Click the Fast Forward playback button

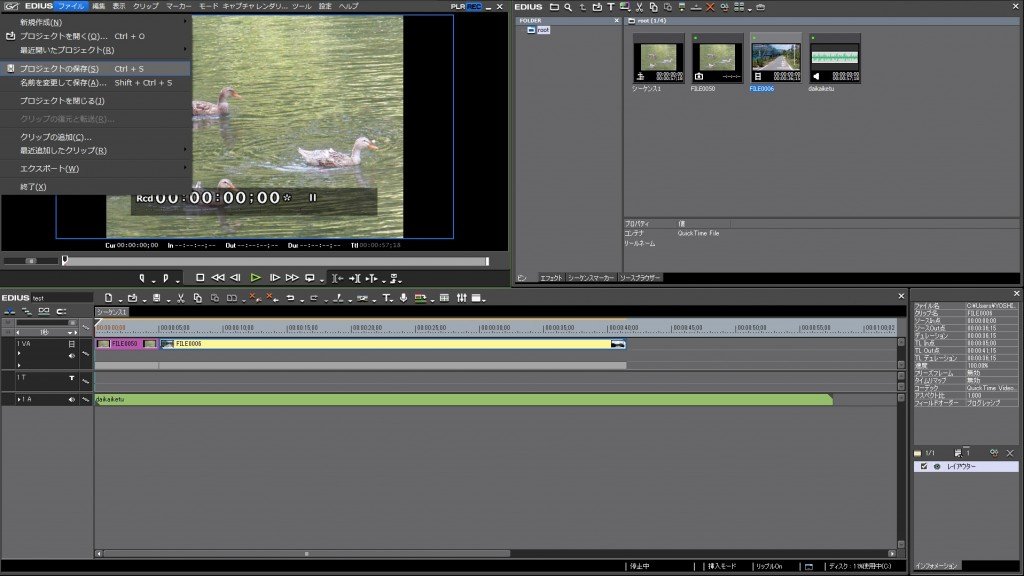pyautogui.click(x=292, y=278)
